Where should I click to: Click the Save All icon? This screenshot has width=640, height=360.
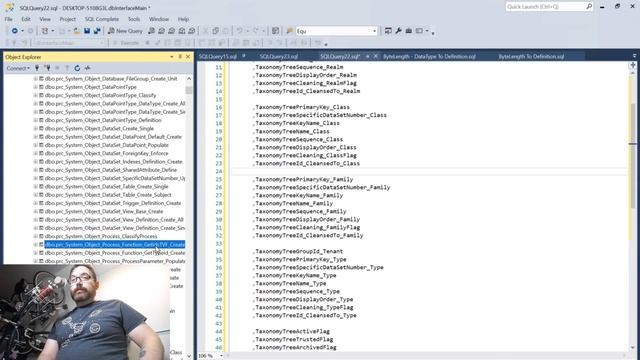coord(97,31)
